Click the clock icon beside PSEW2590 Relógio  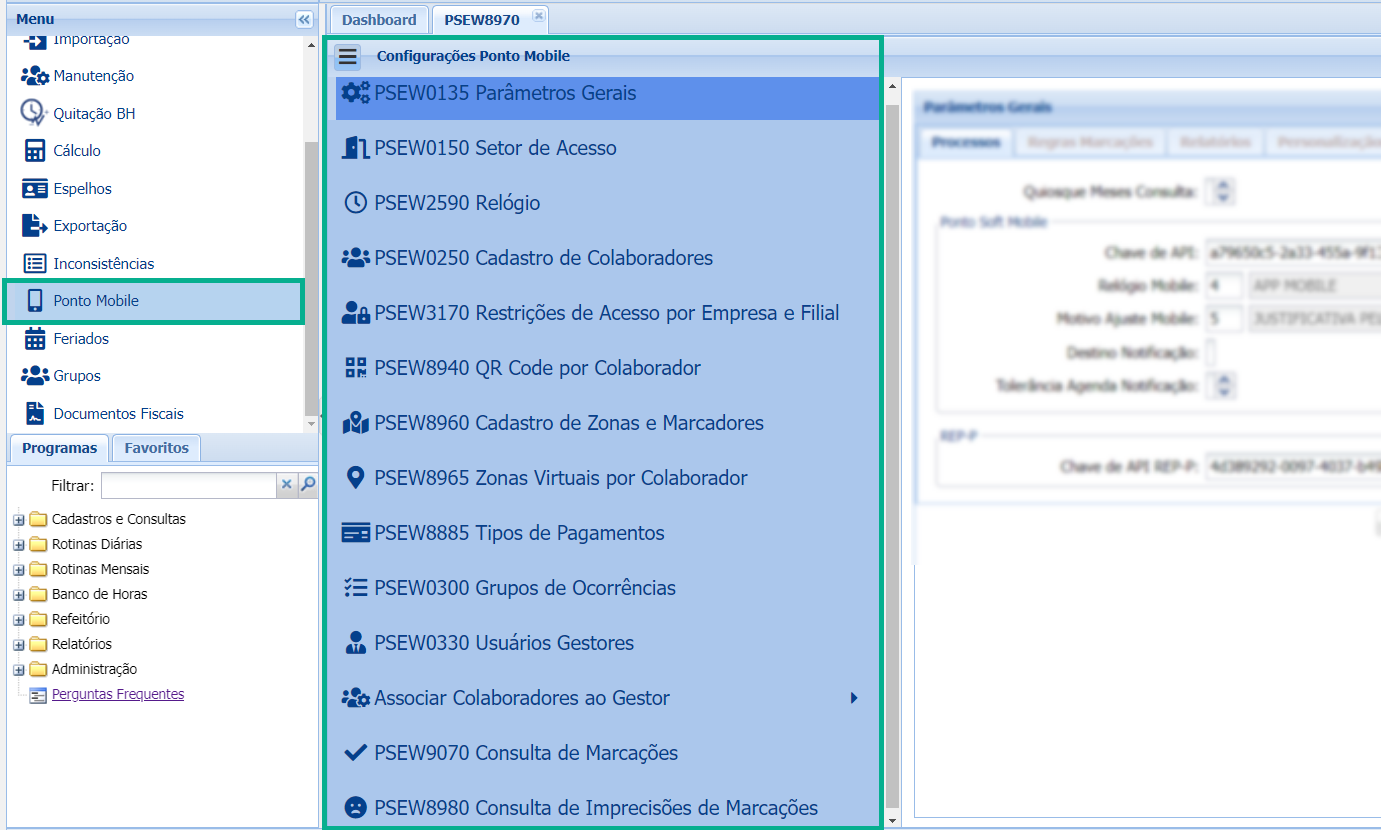(x=354, y=201)
